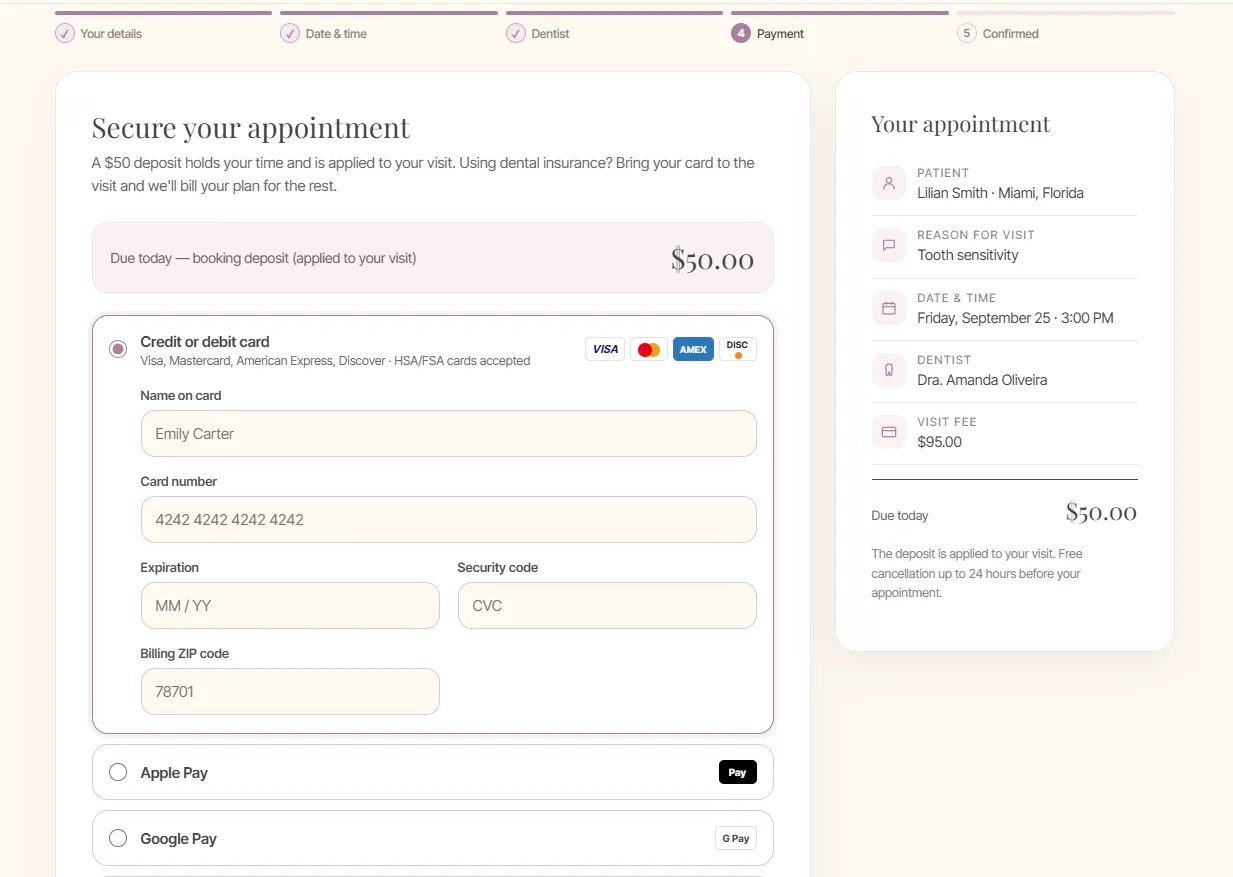Click the Secure your appointment heading
This screenshot has height=877, width=1233.
[x=251, y=128]
